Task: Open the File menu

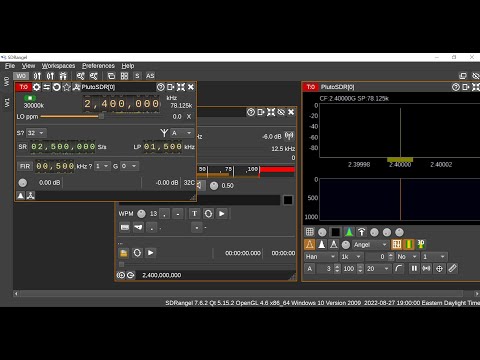Action: click(10, 66)
